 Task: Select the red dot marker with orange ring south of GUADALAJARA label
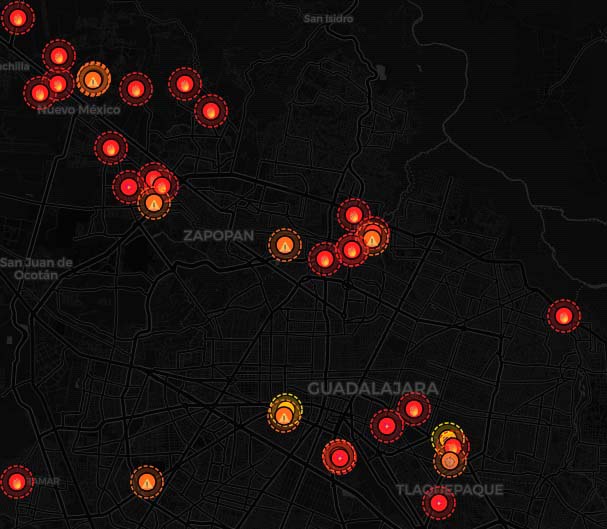(x=339, y=457)
